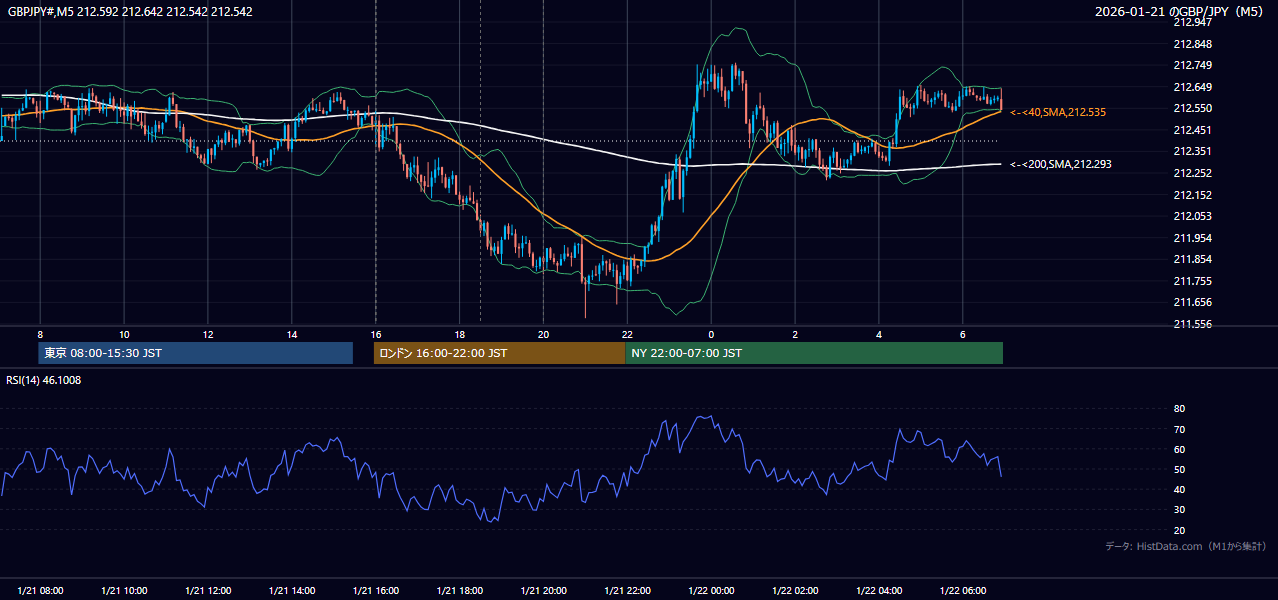Click bottom time label 1/21 14:00
Screen dimensions: 1278x600
(292, 590)
